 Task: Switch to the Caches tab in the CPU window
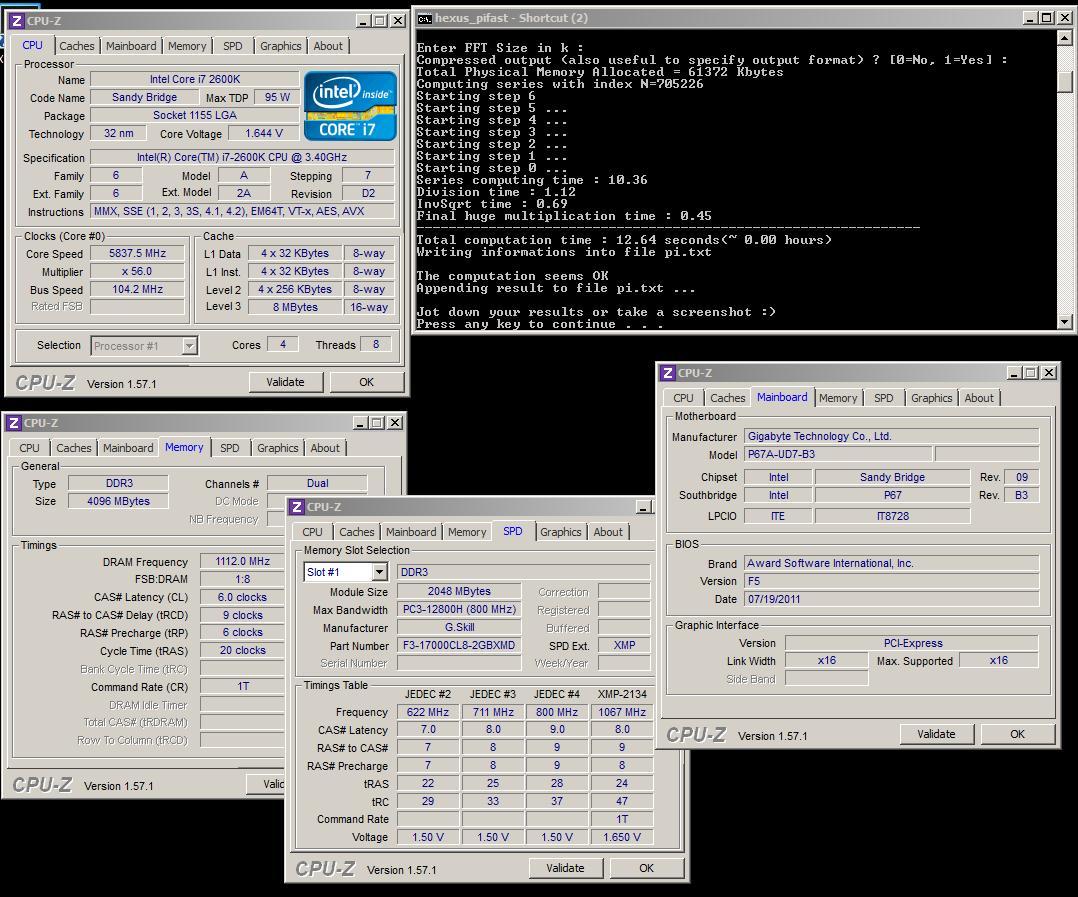(76, 46)
